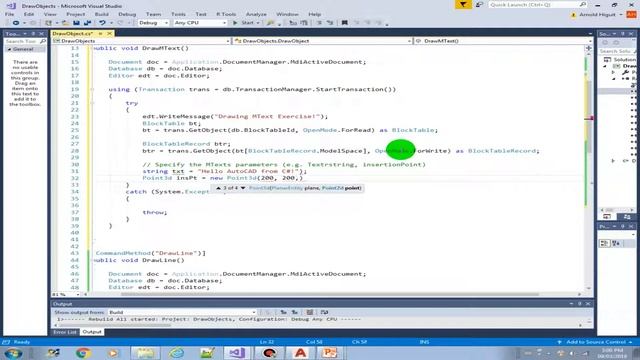Screen dimensions: 640x360
Task: Click previous overload arrow in signature tooltip
Action: point(218,188)
